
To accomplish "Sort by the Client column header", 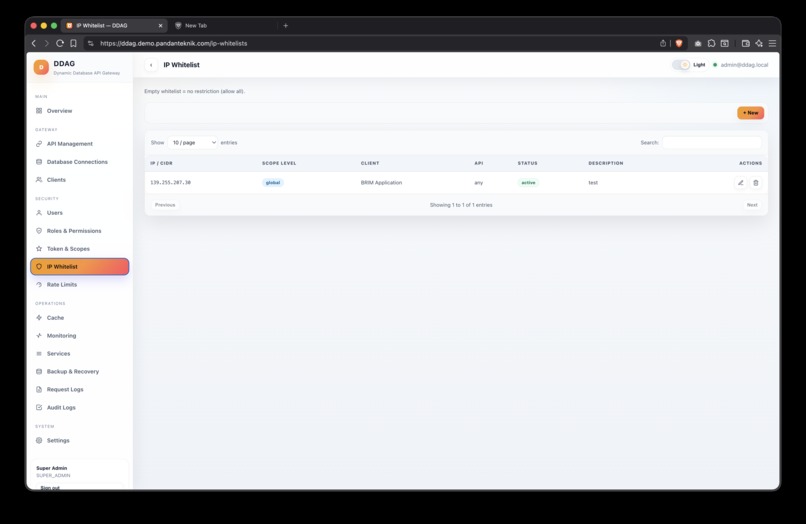I will coord(370,163).
